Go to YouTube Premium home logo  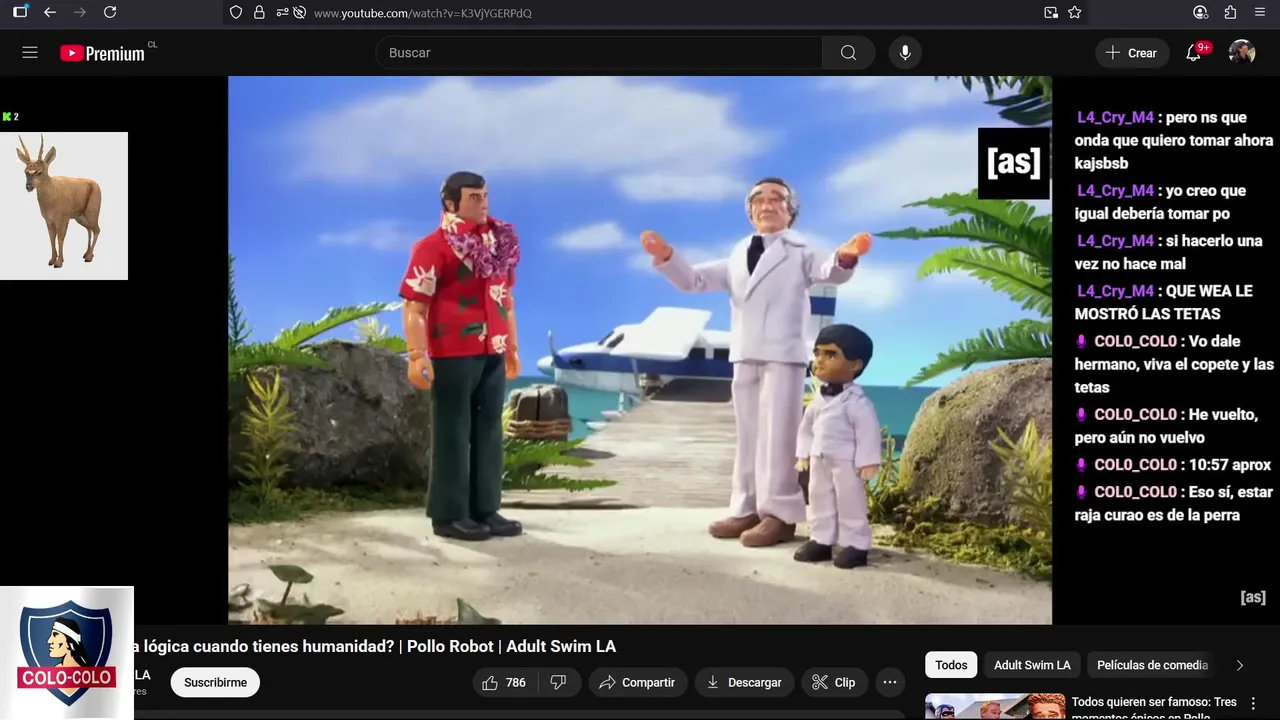click(103, 53)
